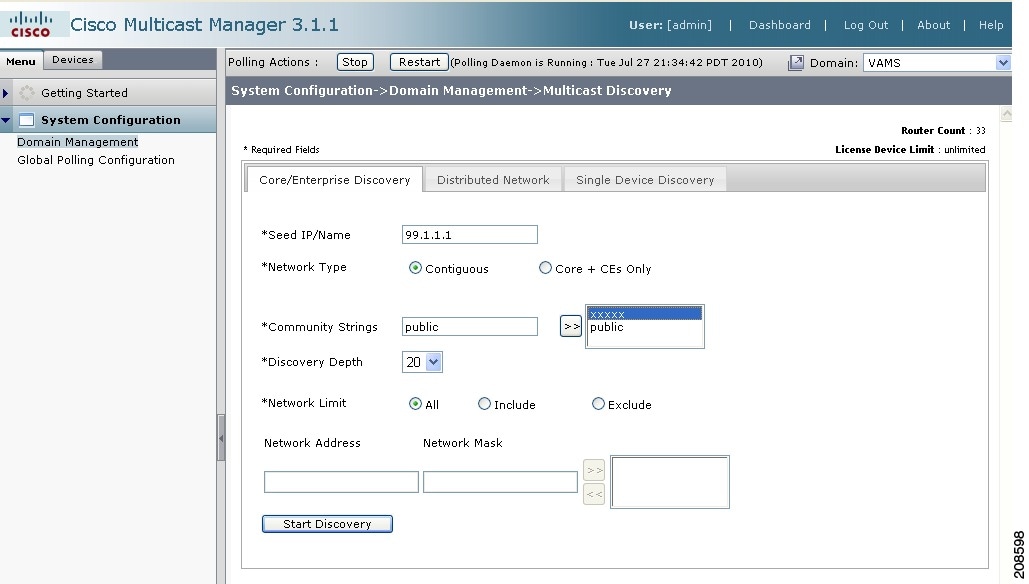Image resolution: width=1029 pixels, height=584 pixels.
Task: Click the Getting Started label
Action: [84, 93]
